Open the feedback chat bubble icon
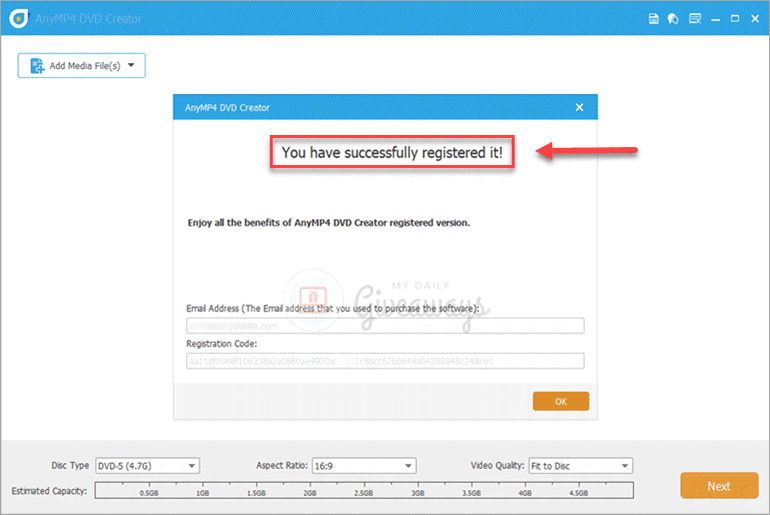Screen dimensions: 770x515 tap(673, 18)
